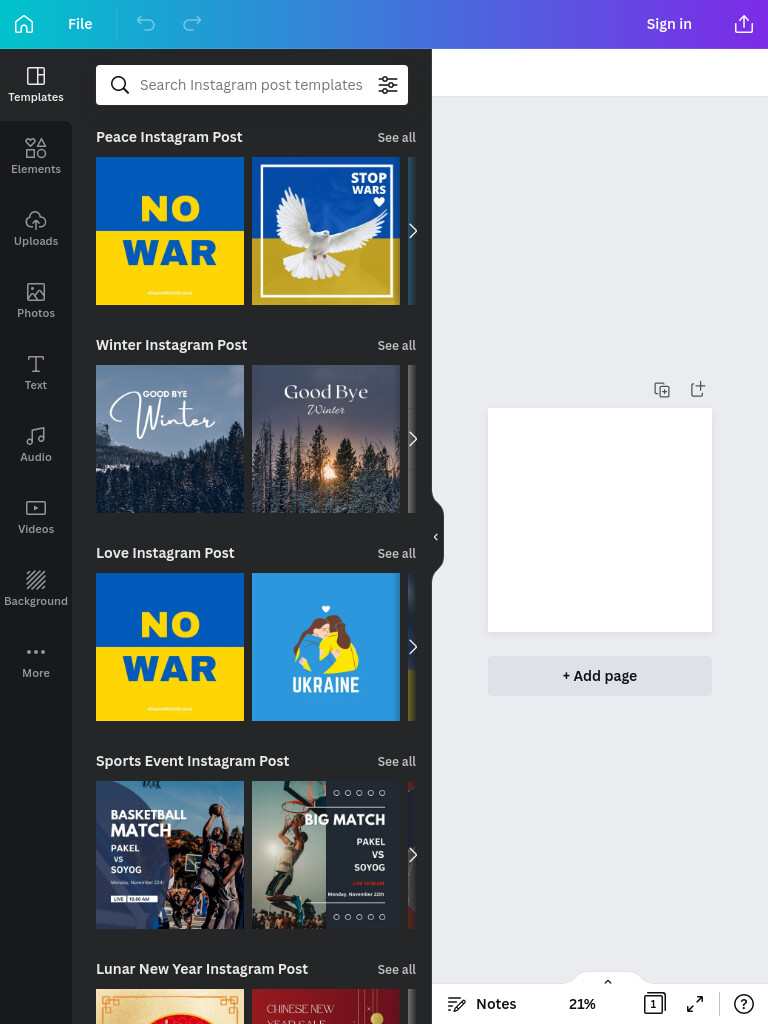
Task: Open the More sidebar options
Action: coord(36,661)
